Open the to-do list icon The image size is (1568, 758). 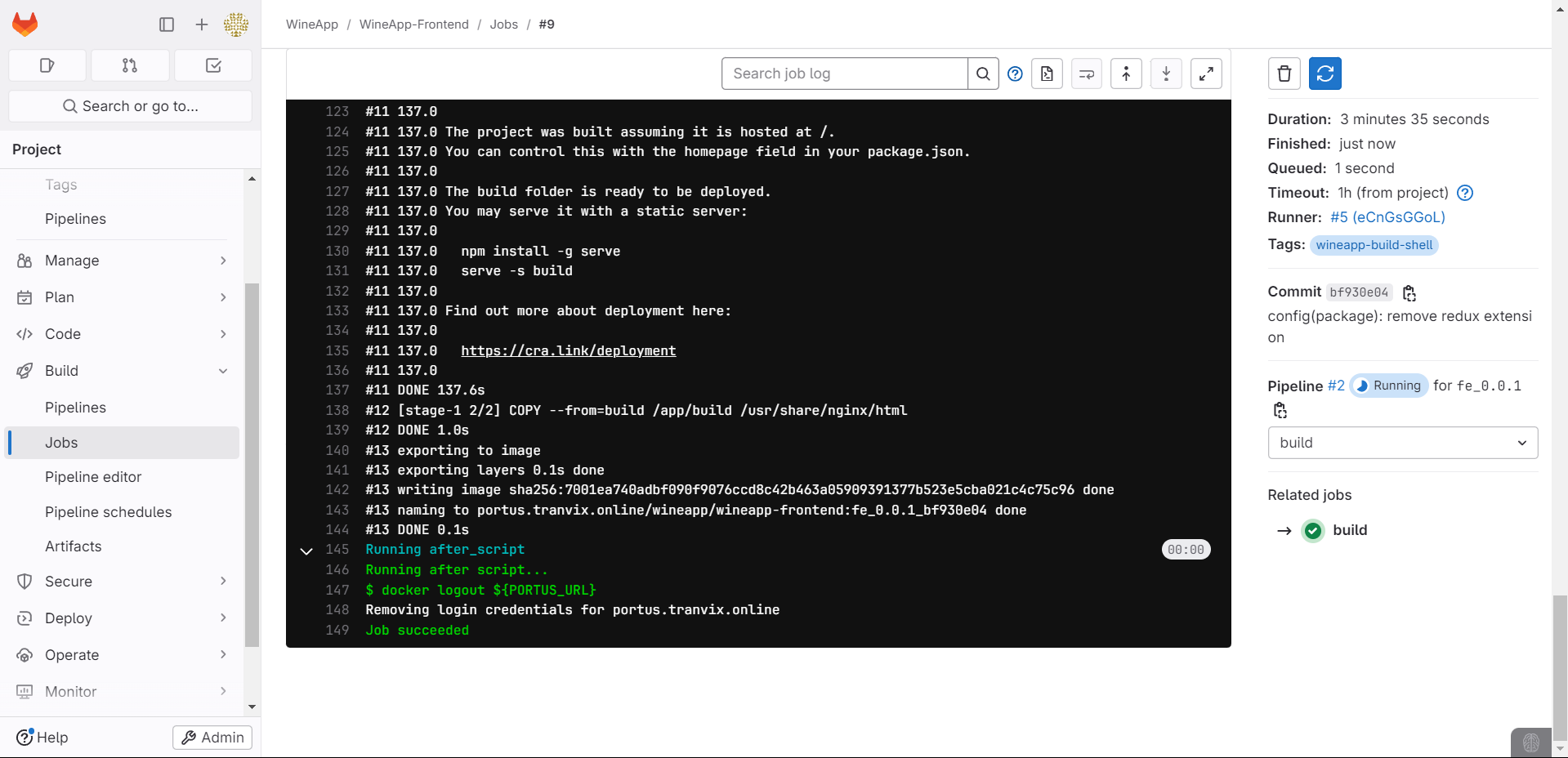coord(213,65)
